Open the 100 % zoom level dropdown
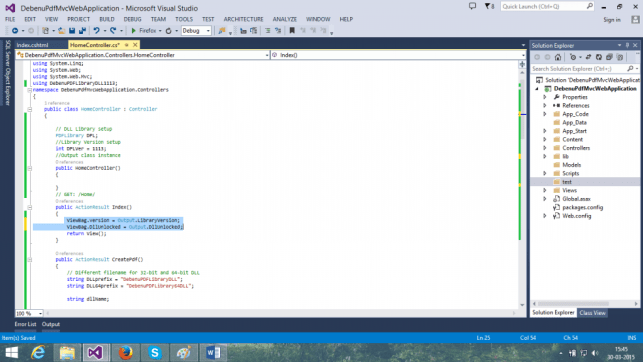643x362 pixels. point(29,313)
